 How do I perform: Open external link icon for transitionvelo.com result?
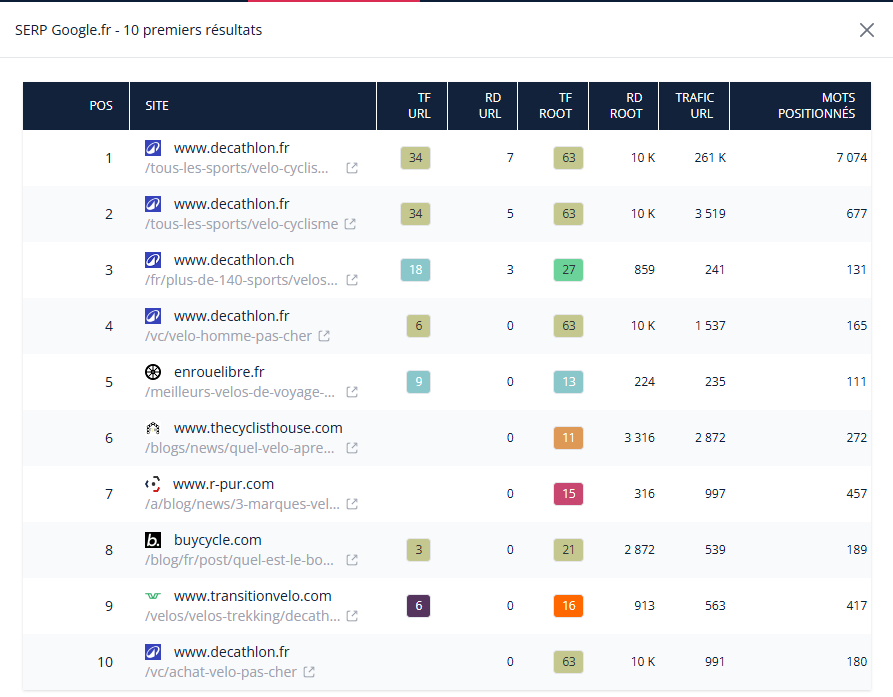click(x=352, y=616)
